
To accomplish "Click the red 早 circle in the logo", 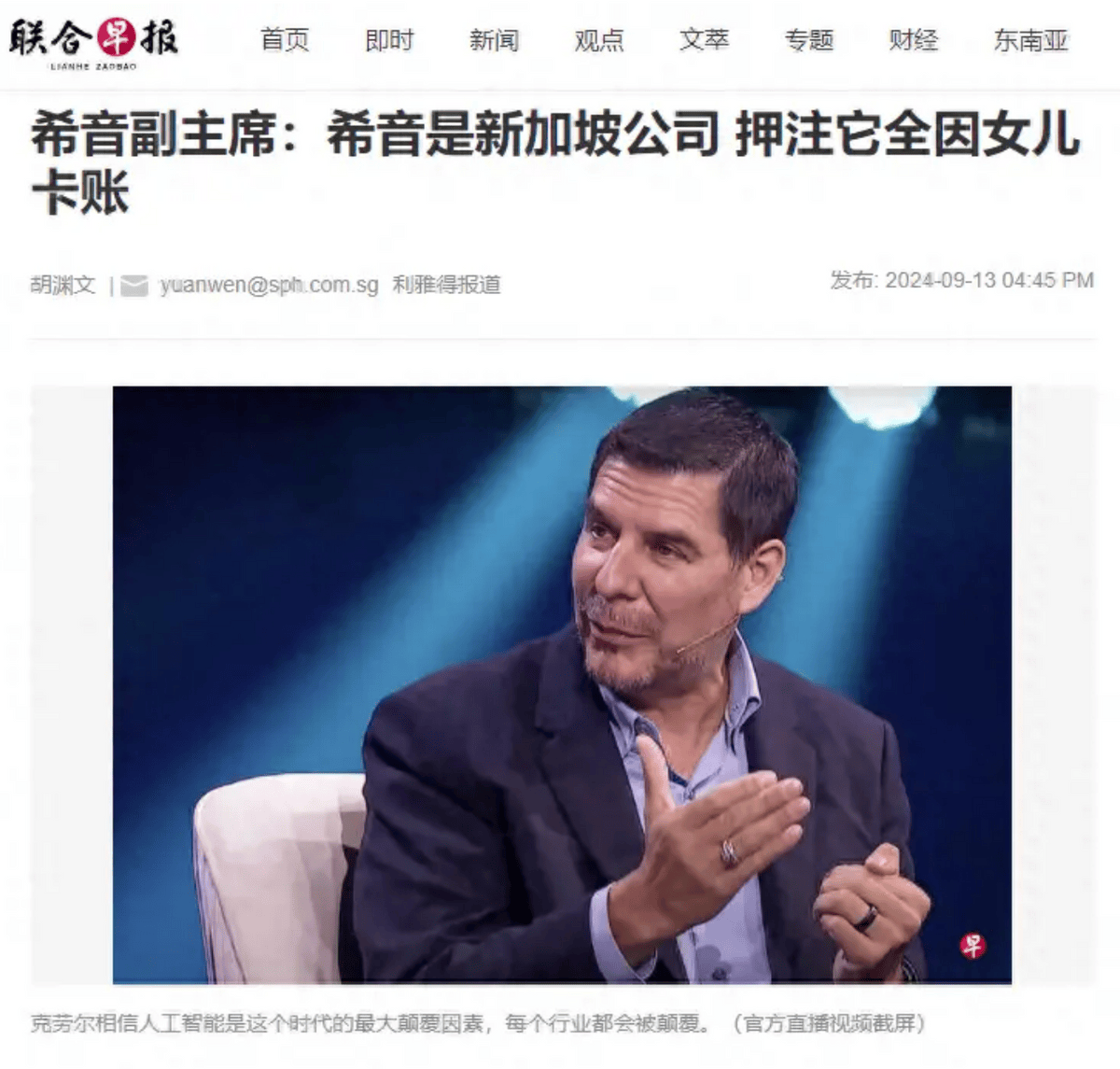I will (x=116, y=37).
